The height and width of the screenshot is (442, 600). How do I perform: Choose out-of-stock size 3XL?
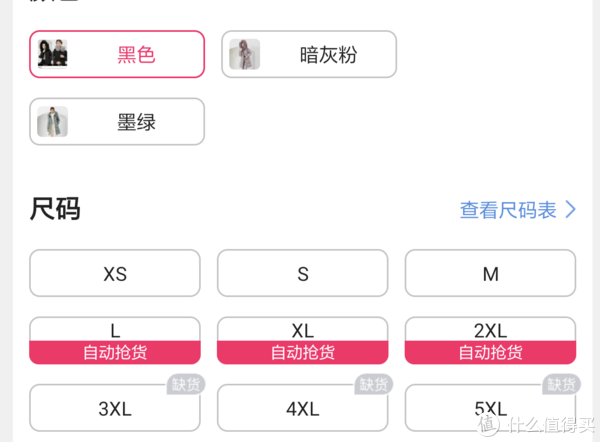(115, 408)
